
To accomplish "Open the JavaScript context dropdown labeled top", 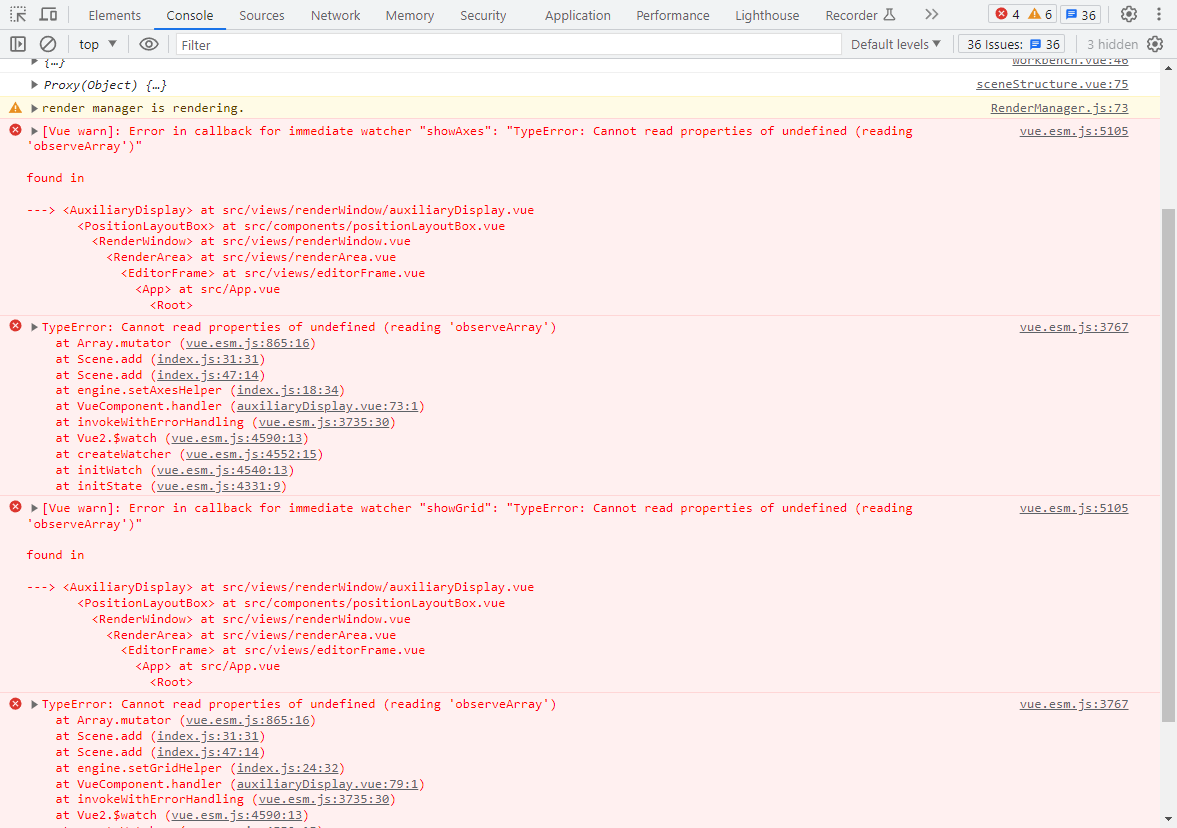I will 96,44.
